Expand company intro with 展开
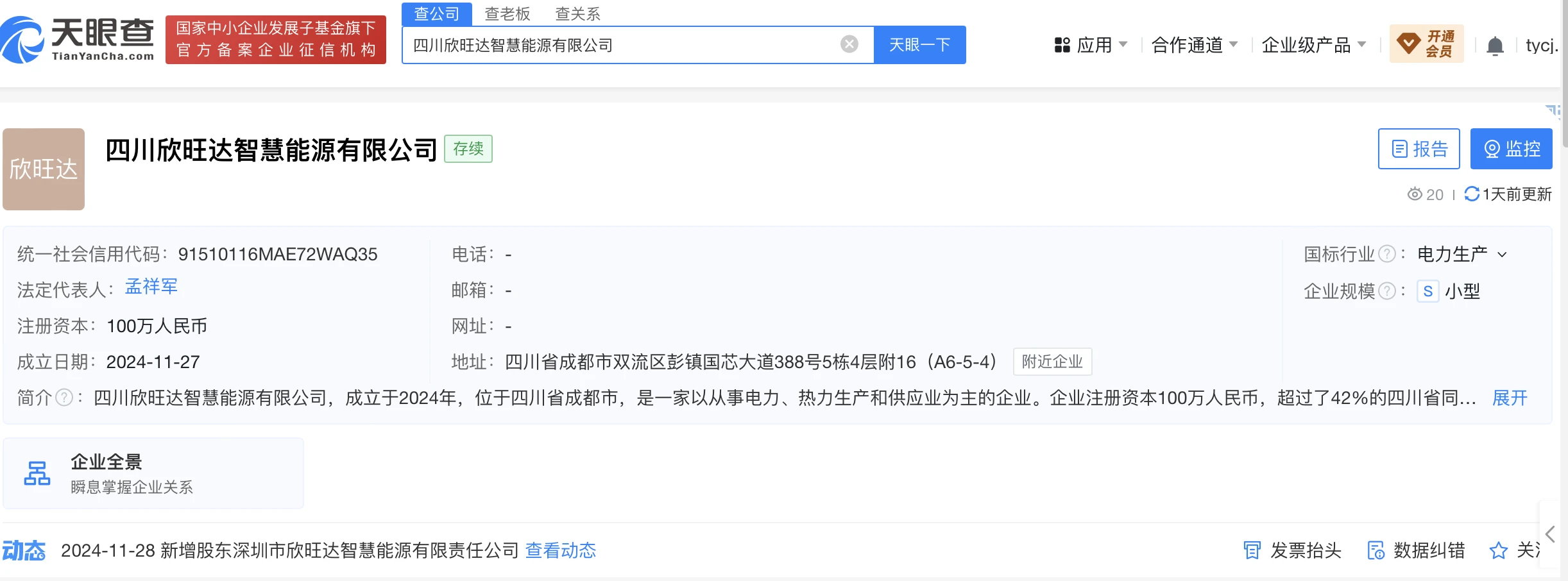This screenshot has width=1568, height=581. pos(1510,398)
